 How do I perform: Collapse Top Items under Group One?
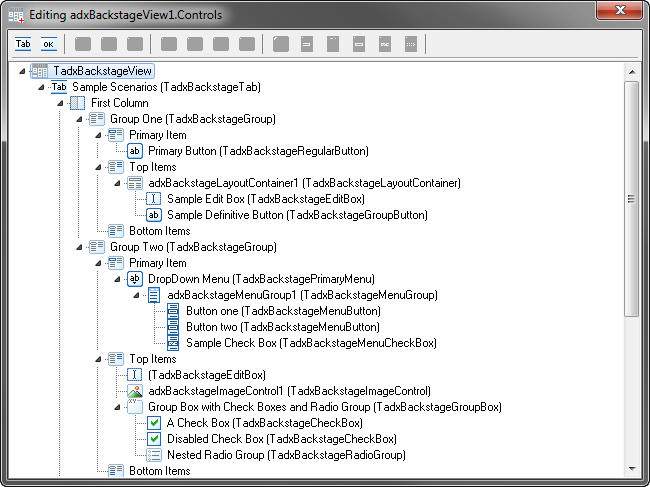(x=98, y=167)
